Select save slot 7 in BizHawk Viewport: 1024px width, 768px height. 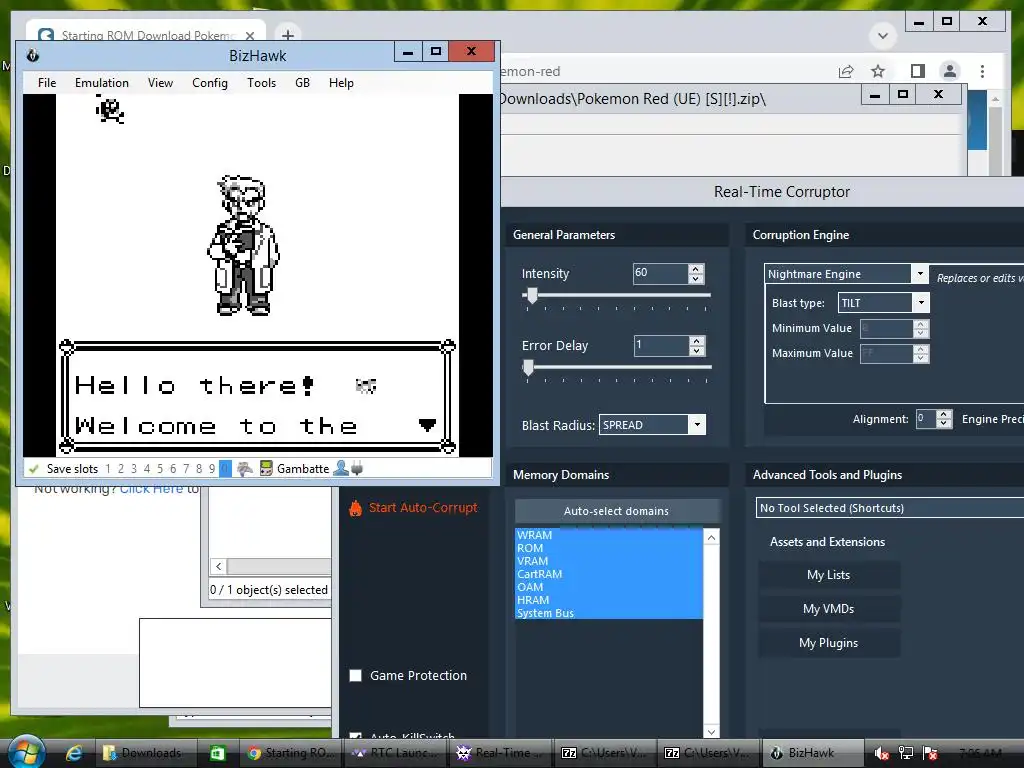186,468
